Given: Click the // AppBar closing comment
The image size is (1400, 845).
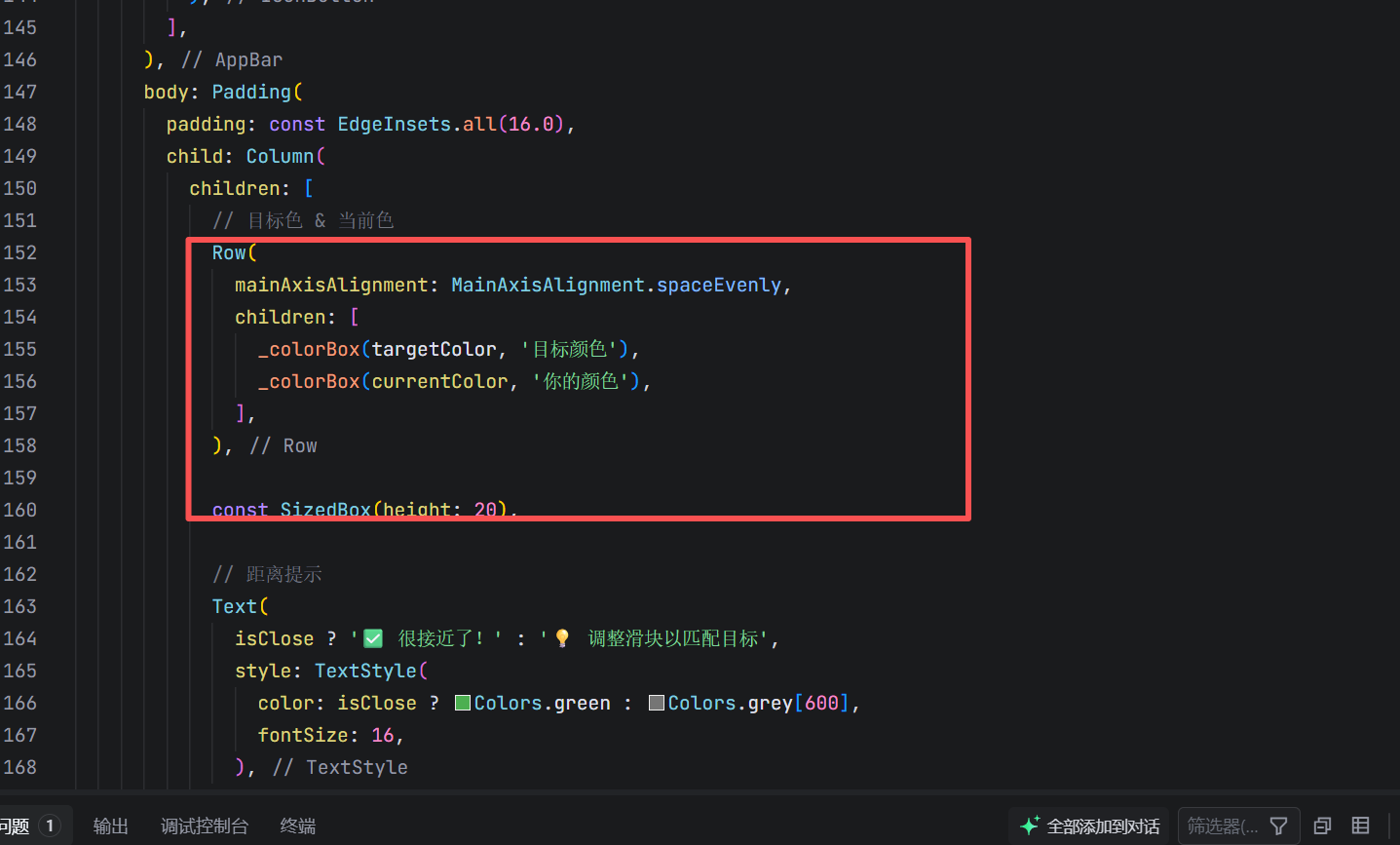Looking at the screenshot, I should tap(232, 59).
